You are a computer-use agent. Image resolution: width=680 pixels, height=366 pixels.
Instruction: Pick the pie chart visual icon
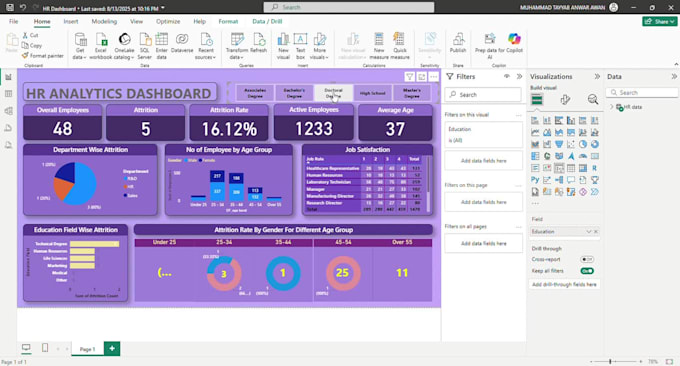click(582, 144)
